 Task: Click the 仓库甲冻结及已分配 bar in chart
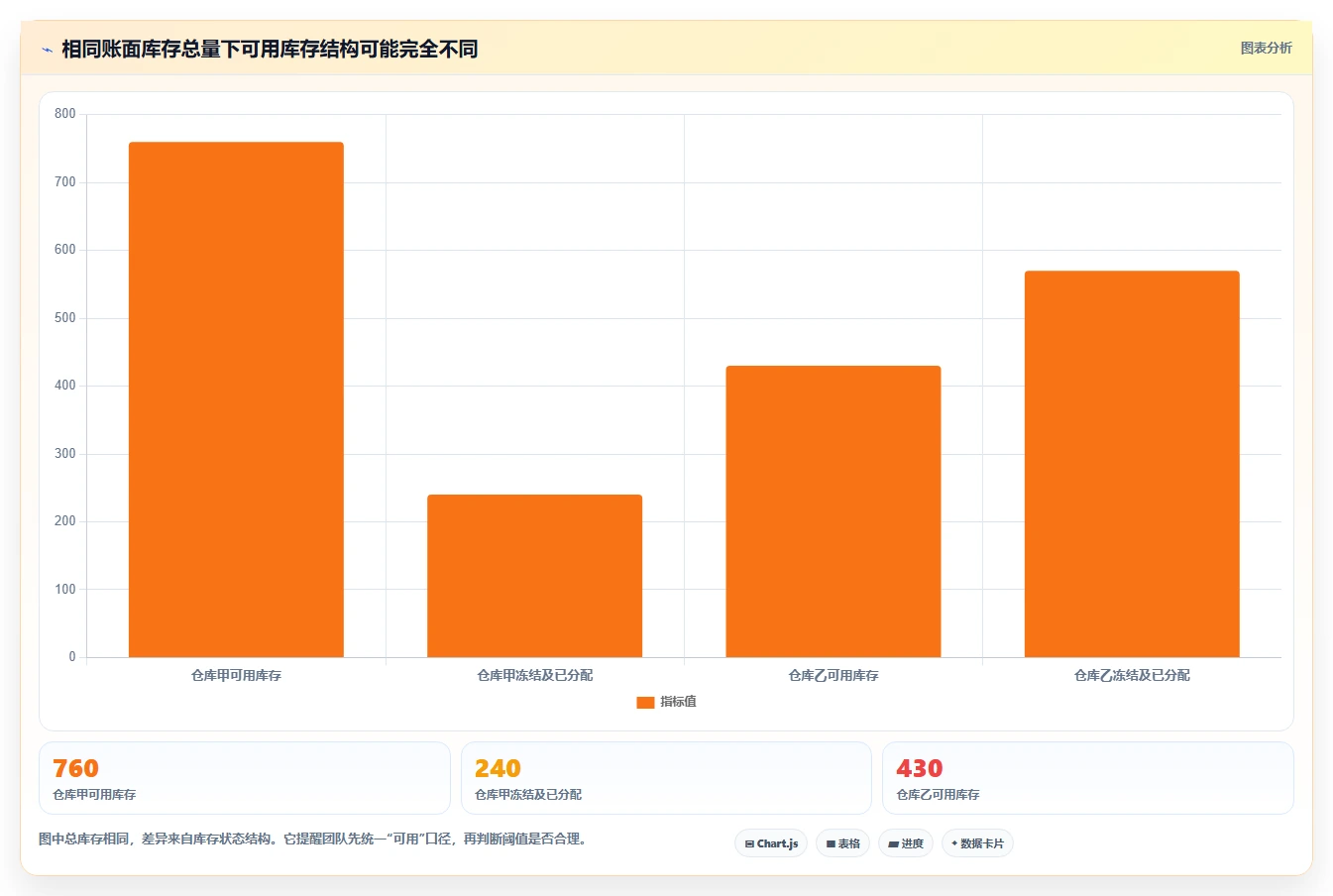click(534, 576)
